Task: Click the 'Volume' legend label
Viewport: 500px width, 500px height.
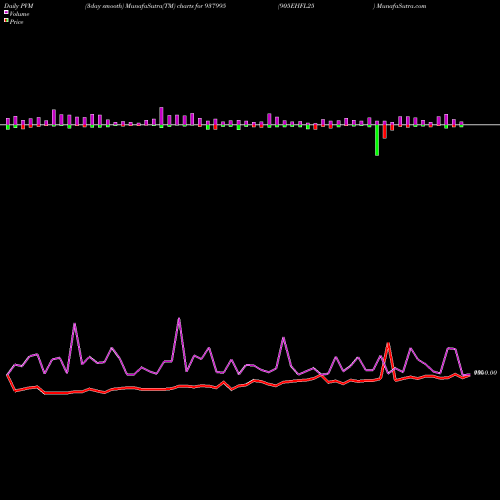Action: (x=19, y=14)
